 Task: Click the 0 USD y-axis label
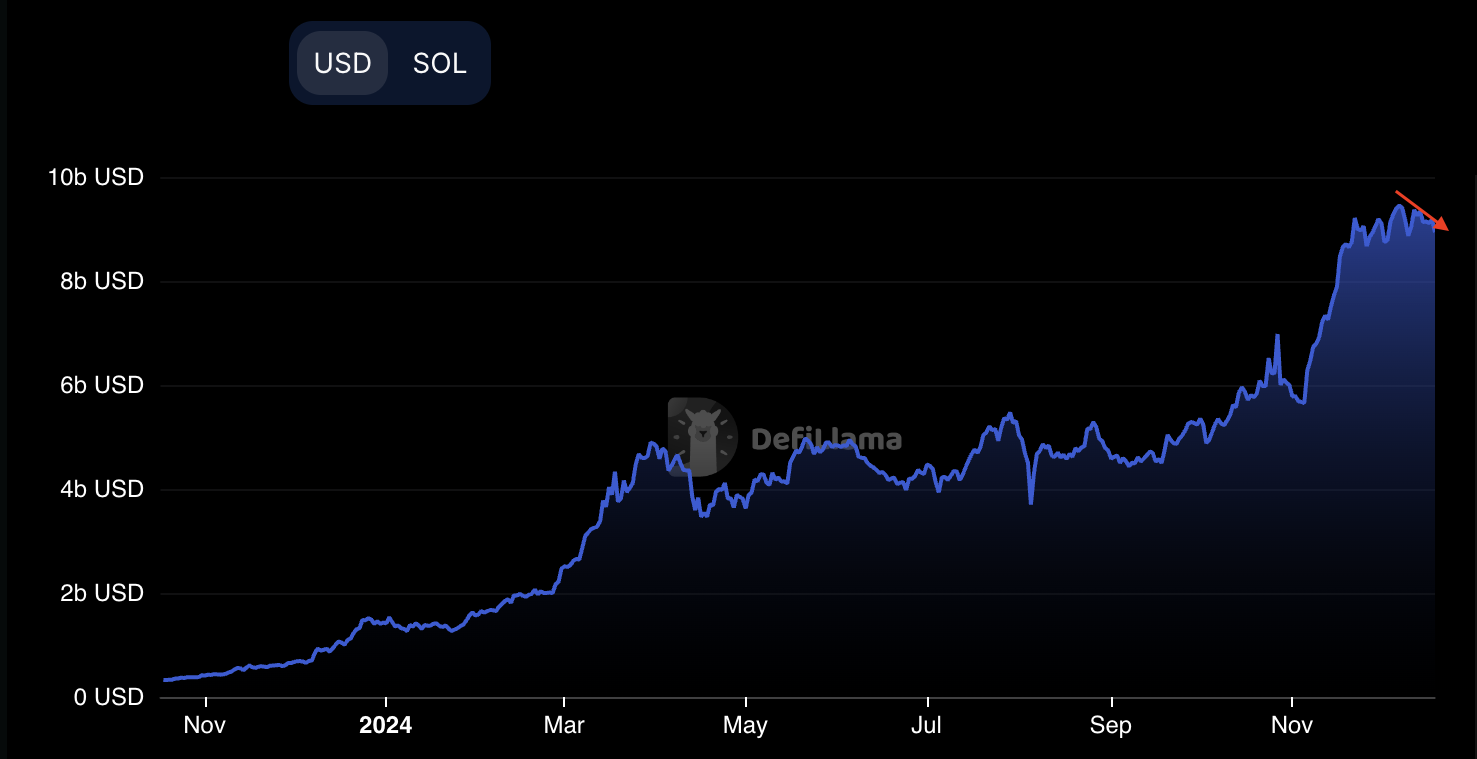(x=108, y=697)
